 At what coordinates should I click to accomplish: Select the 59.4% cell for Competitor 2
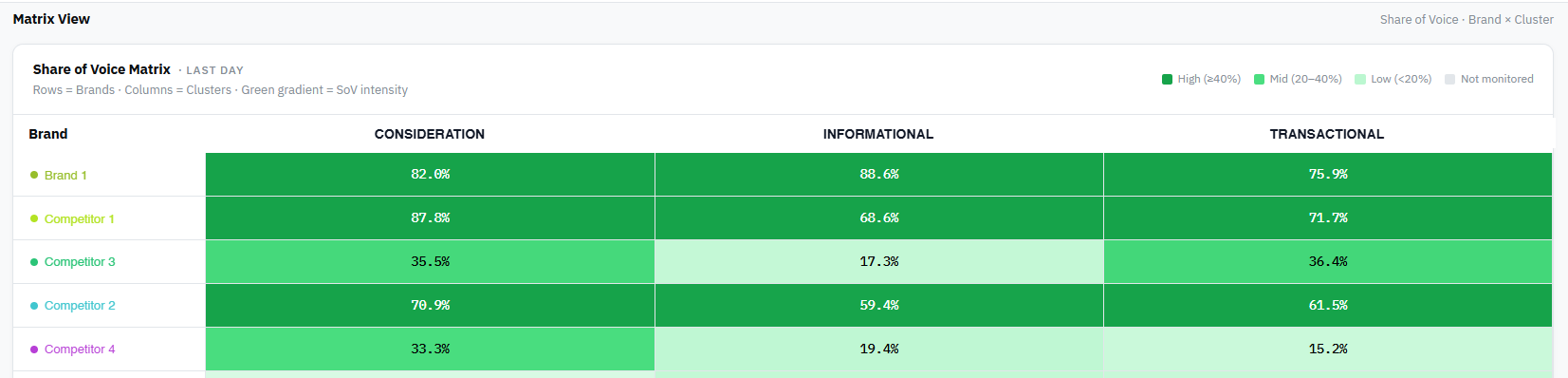pyautogui.click(x=879, y=306)
